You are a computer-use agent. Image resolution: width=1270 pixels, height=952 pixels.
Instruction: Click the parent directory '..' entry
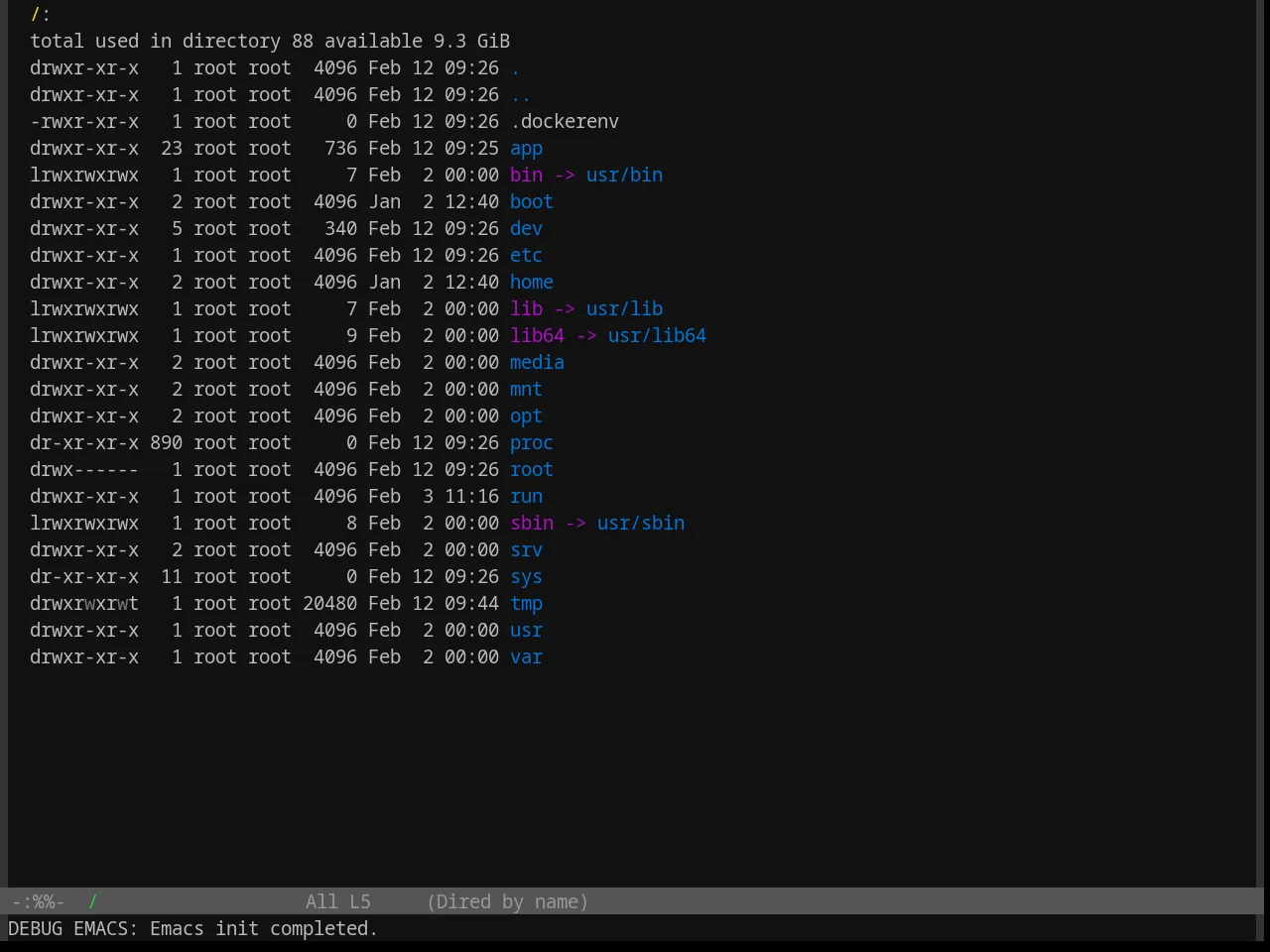(x=521, y=95)
